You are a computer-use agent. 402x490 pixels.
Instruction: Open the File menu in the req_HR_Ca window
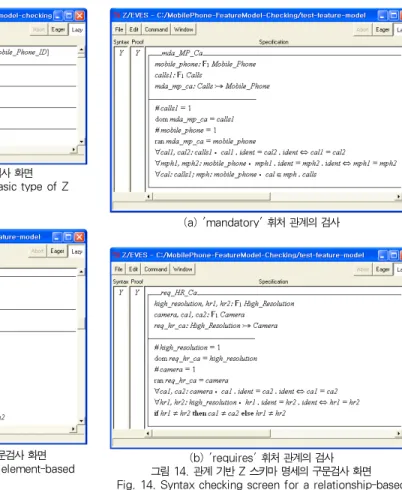tap(119, 269)
